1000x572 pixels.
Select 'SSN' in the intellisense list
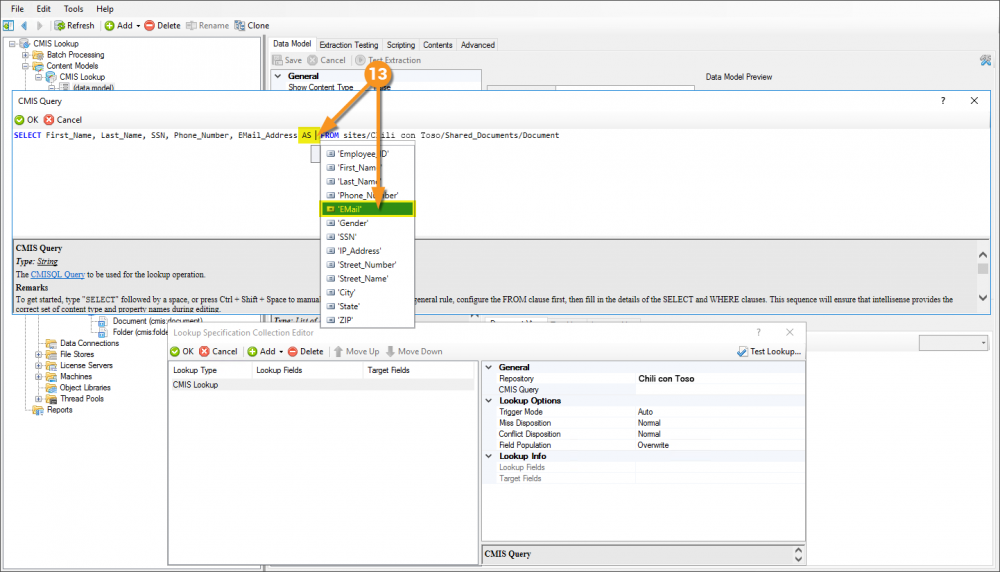pos(368,237)
